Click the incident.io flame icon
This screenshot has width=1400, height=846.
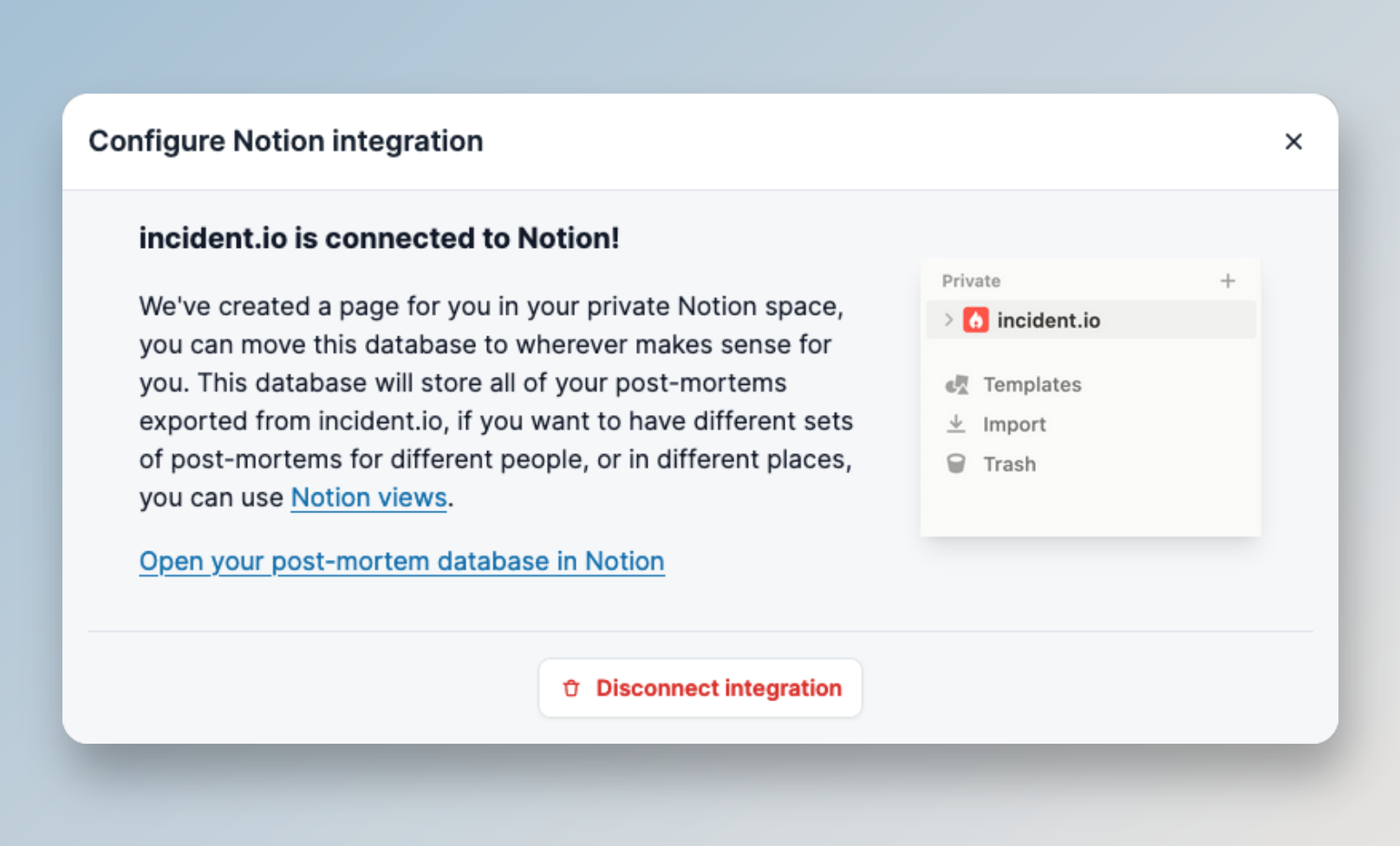click(x=976, y=320)
